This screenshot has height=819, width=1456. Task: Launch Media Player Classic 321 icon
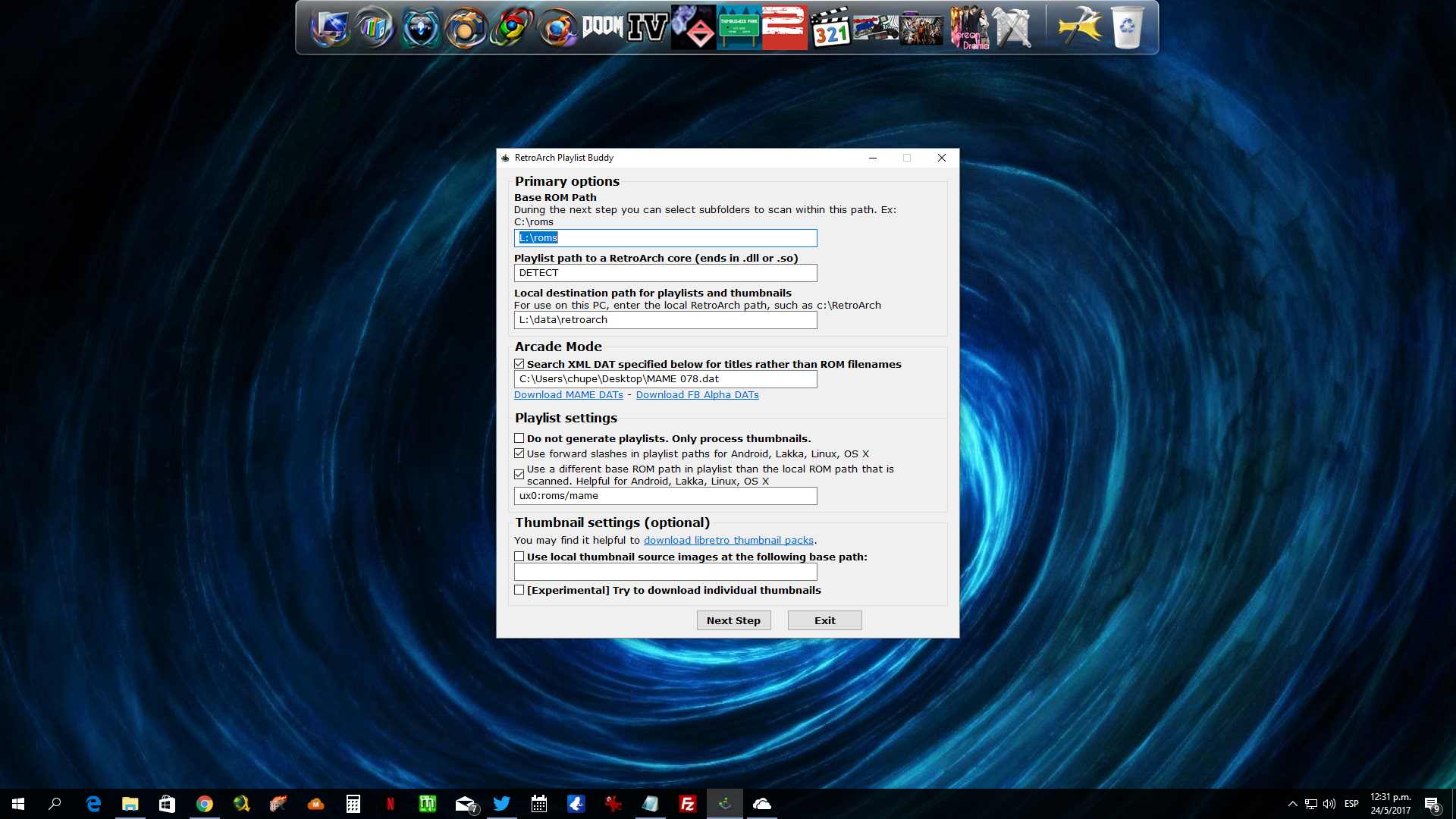point(830,28)
